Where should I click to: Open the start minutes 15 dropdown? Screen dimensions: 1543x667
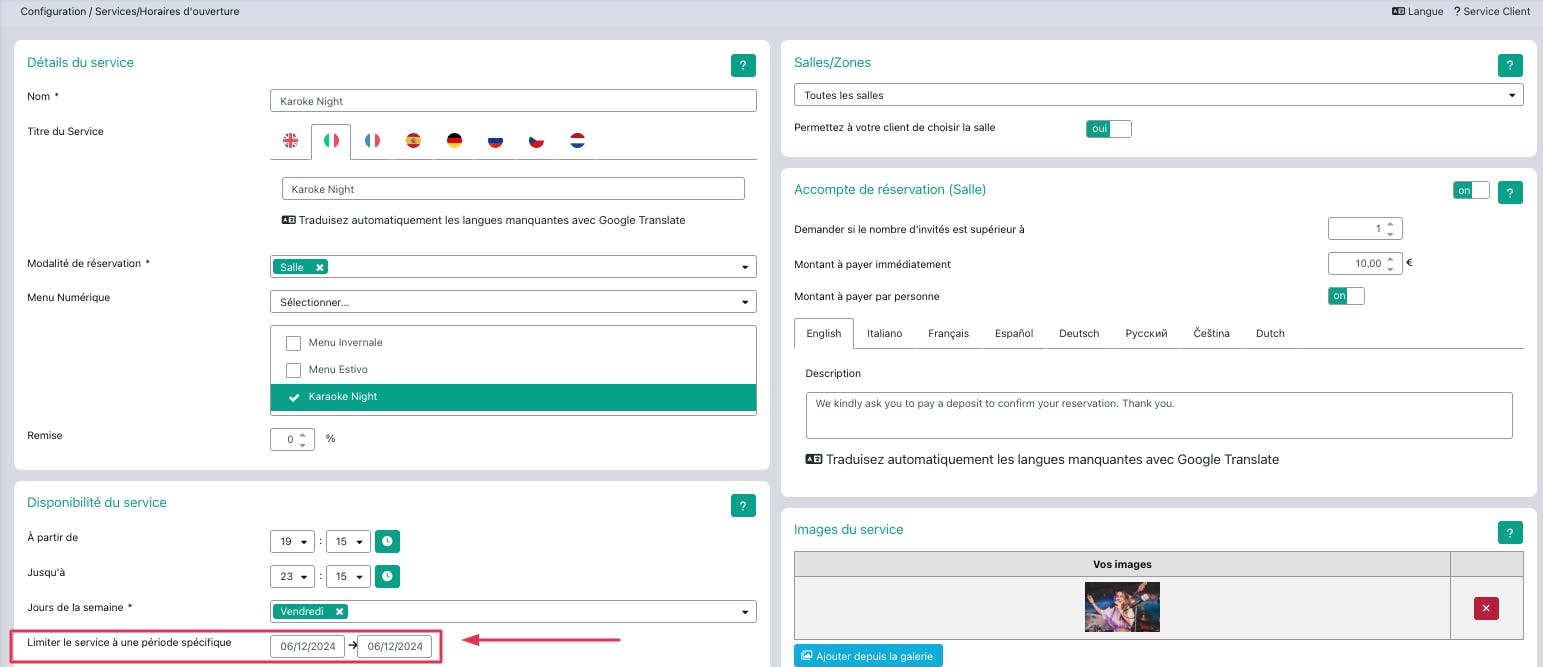click(348, 541)
